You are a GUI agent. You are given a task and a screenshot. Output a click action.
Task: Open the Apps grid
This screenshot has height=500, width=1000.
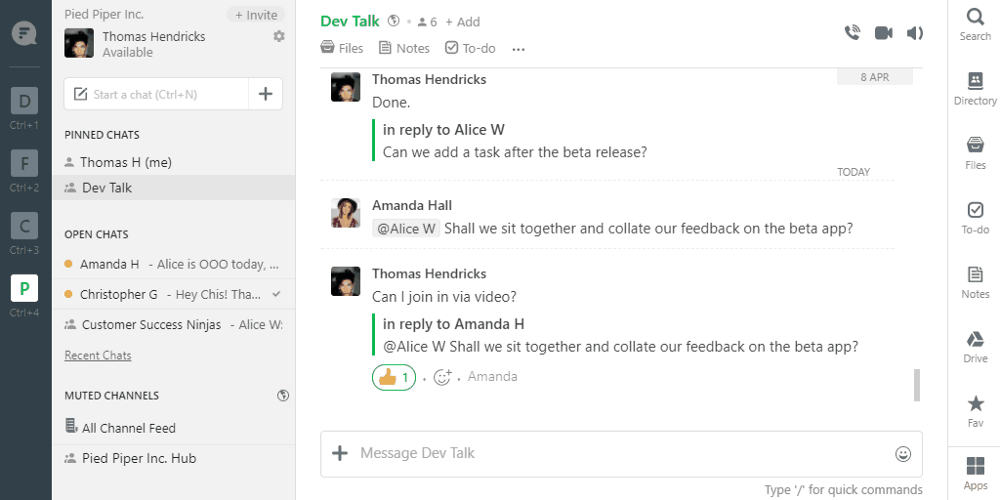[975, 474]
